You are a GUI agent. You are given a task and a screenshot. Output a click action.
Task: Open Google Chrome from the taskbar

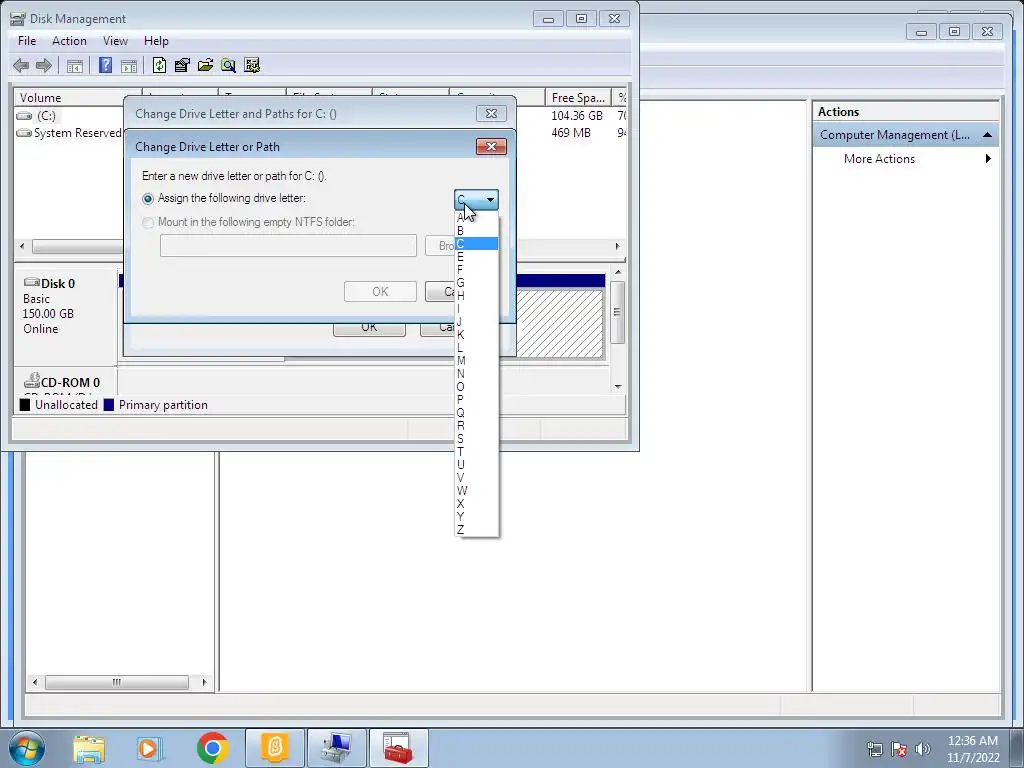coord(212,748)
